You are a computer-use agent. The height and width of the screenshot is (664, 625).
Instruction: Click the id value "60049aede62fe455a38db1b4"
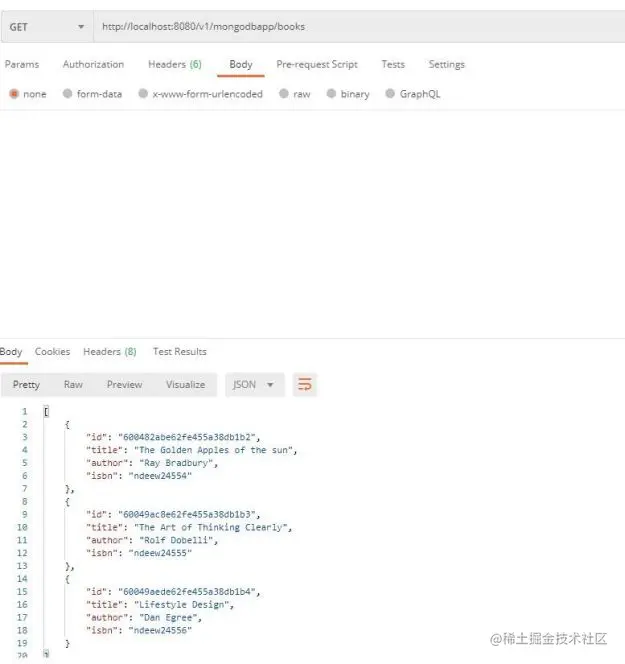[187, 591]
